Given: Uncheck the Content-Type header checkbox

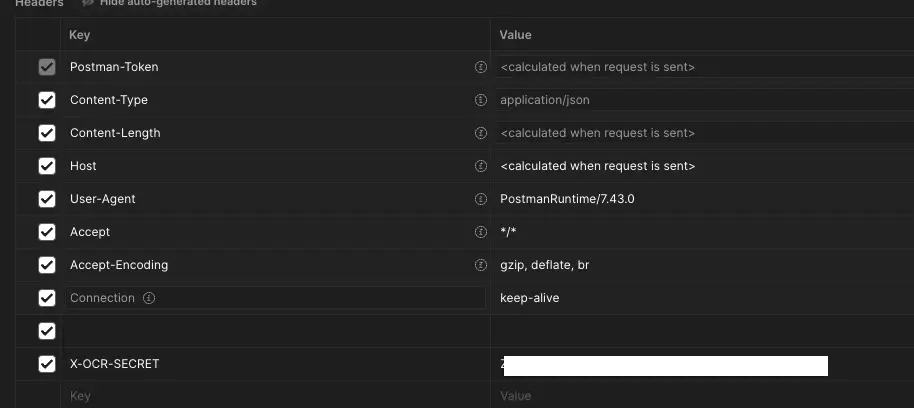Looking at the screenshot, I should point(47,100).
